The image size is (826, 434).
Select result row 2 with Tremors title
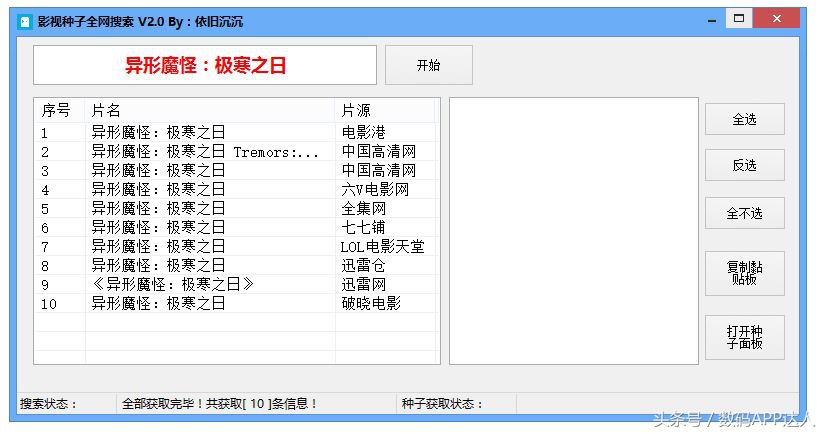(236, 152)
